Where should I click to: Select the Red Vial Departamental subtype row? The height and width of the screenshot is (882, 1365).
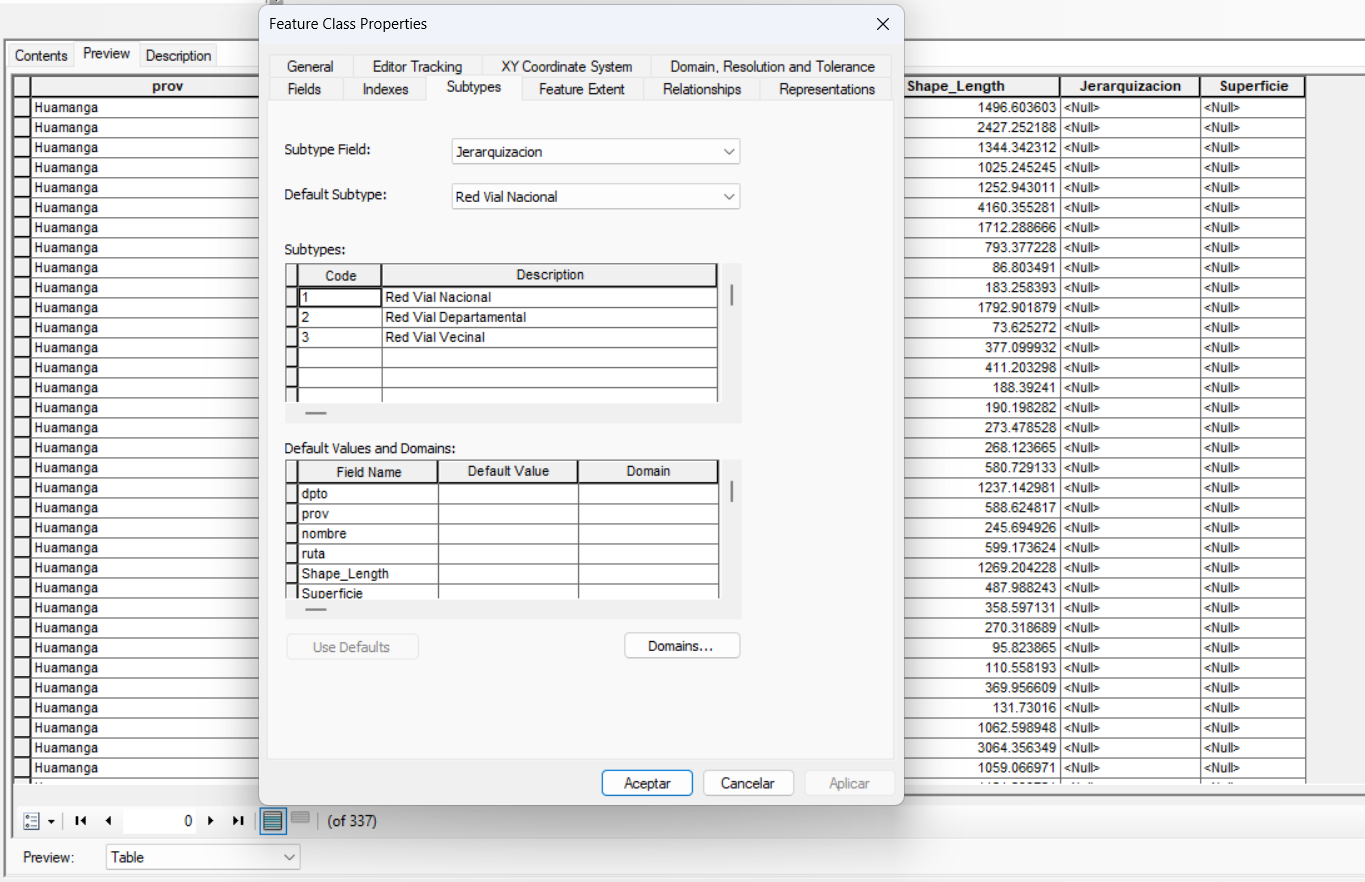tap(455, 317)
